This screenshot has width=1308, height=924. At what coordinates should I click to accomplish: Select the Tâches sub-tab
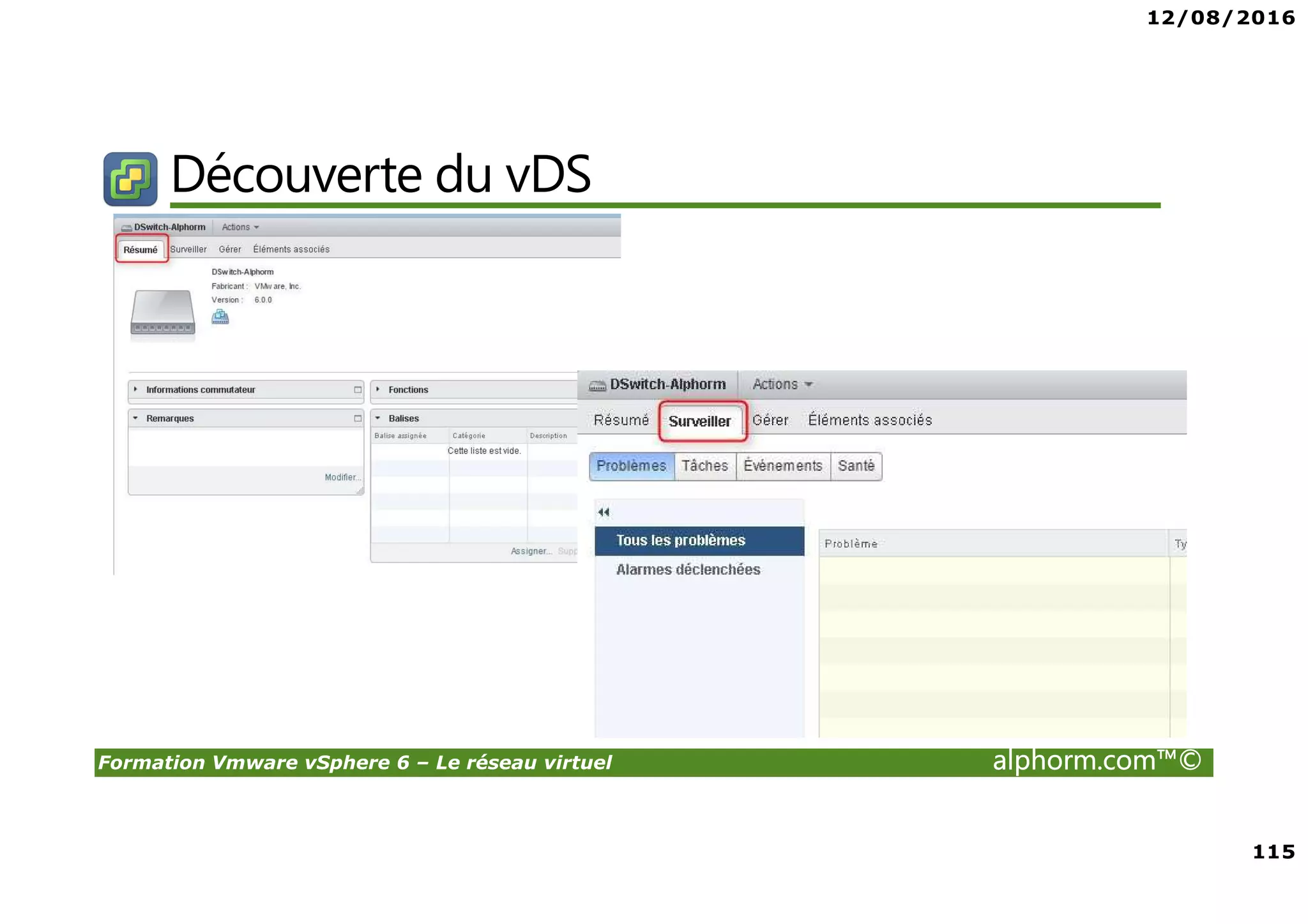point(705,466)
